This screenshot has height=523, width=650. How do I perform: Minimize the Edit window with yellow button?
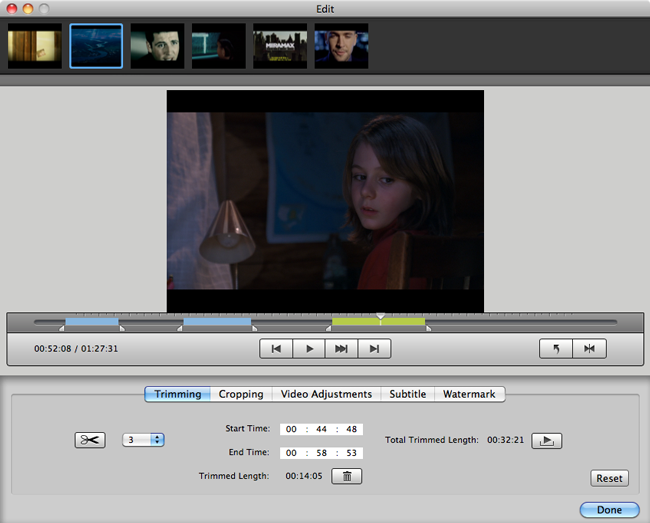click(x=28, y=8)
